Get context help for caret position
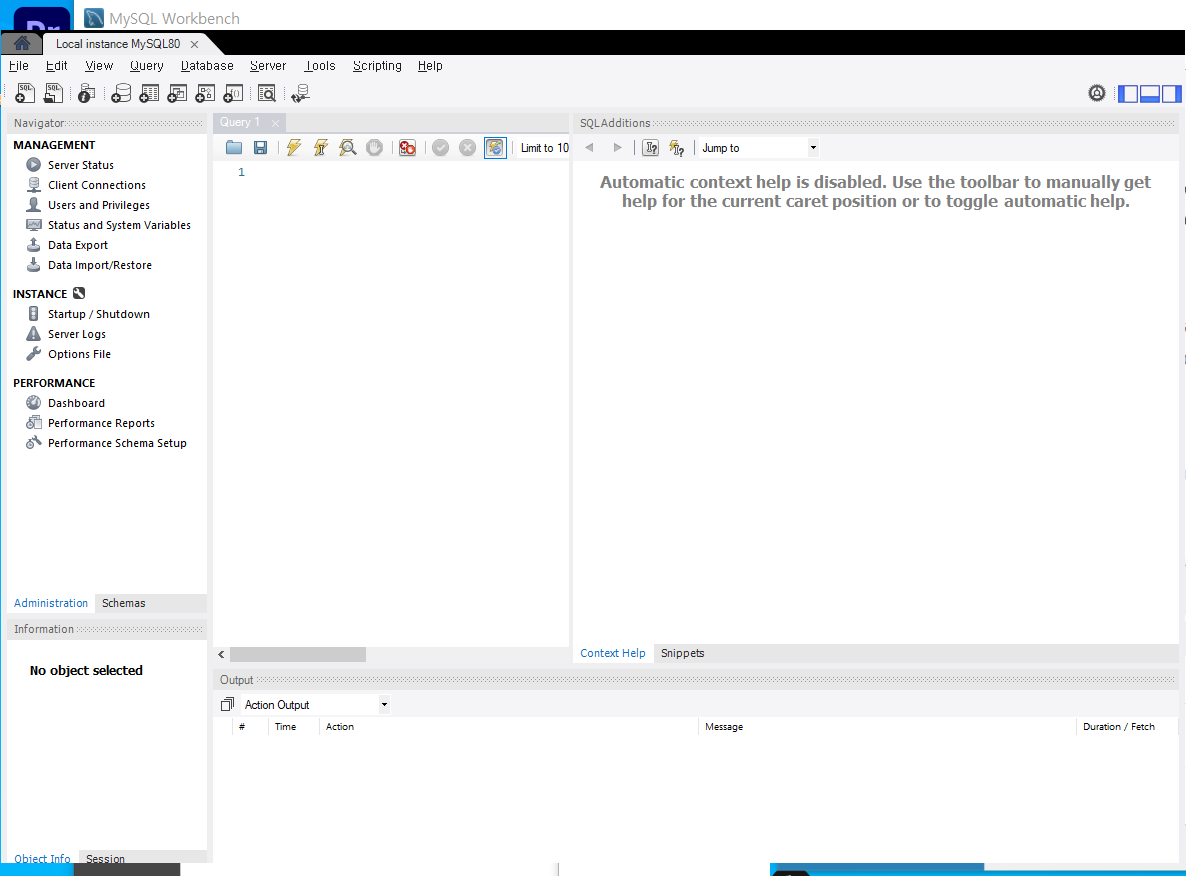 pos(650,148)
